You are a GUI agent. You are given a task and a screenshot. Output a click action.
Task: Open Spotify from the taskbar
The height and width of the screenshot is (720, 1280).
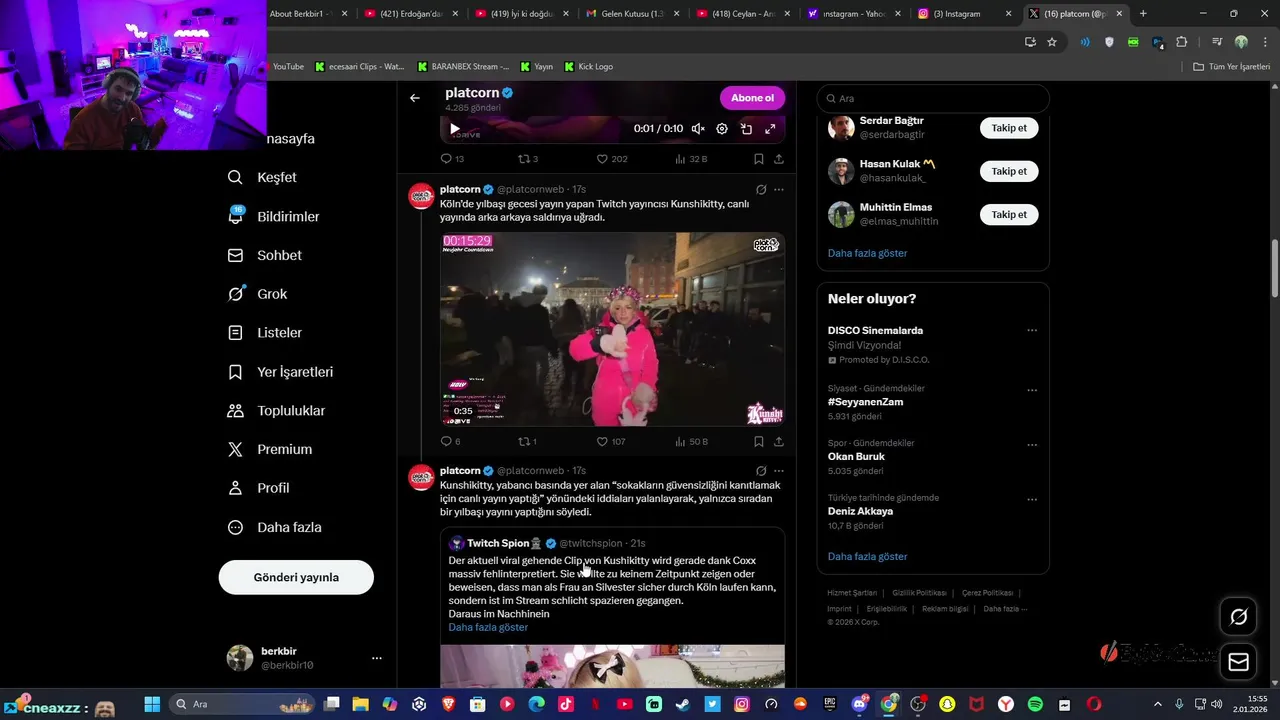[1035, 704]
